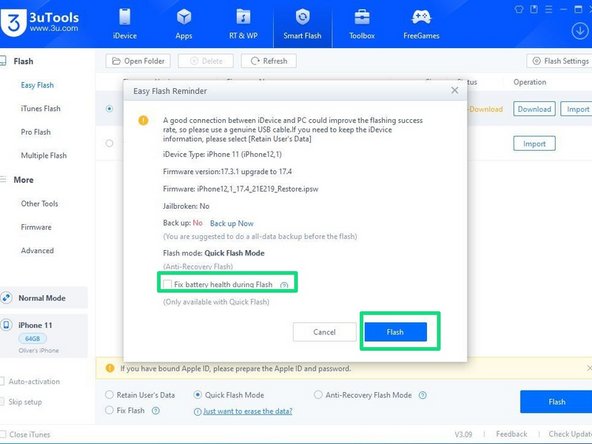The height and width of the screenshot is (444, 592).
Task: Click Cancel in the reminder dialog
Action: (324, 332)
